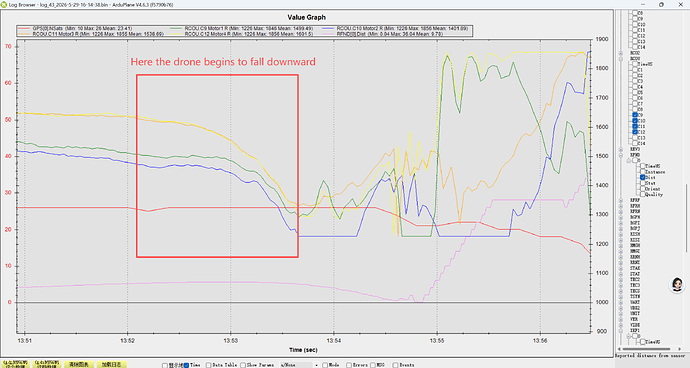Image resolution: width=690 pixels, height=368 pixels.
Task: Uncheck the checked C11 channel
Action: 635,126
